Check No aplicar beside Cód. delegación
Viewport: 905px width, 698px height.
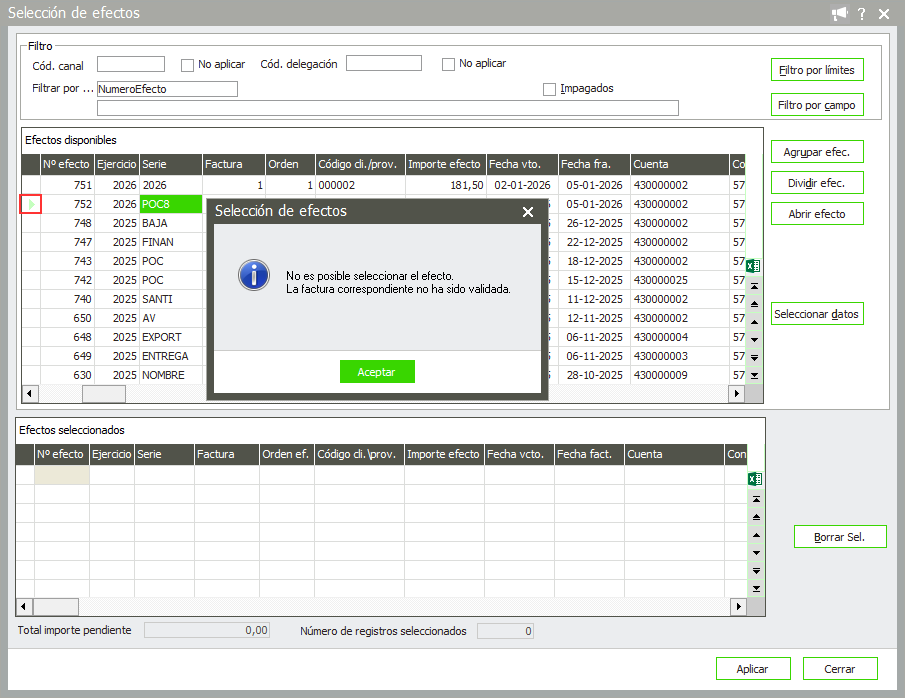click(x=448, y=64)
